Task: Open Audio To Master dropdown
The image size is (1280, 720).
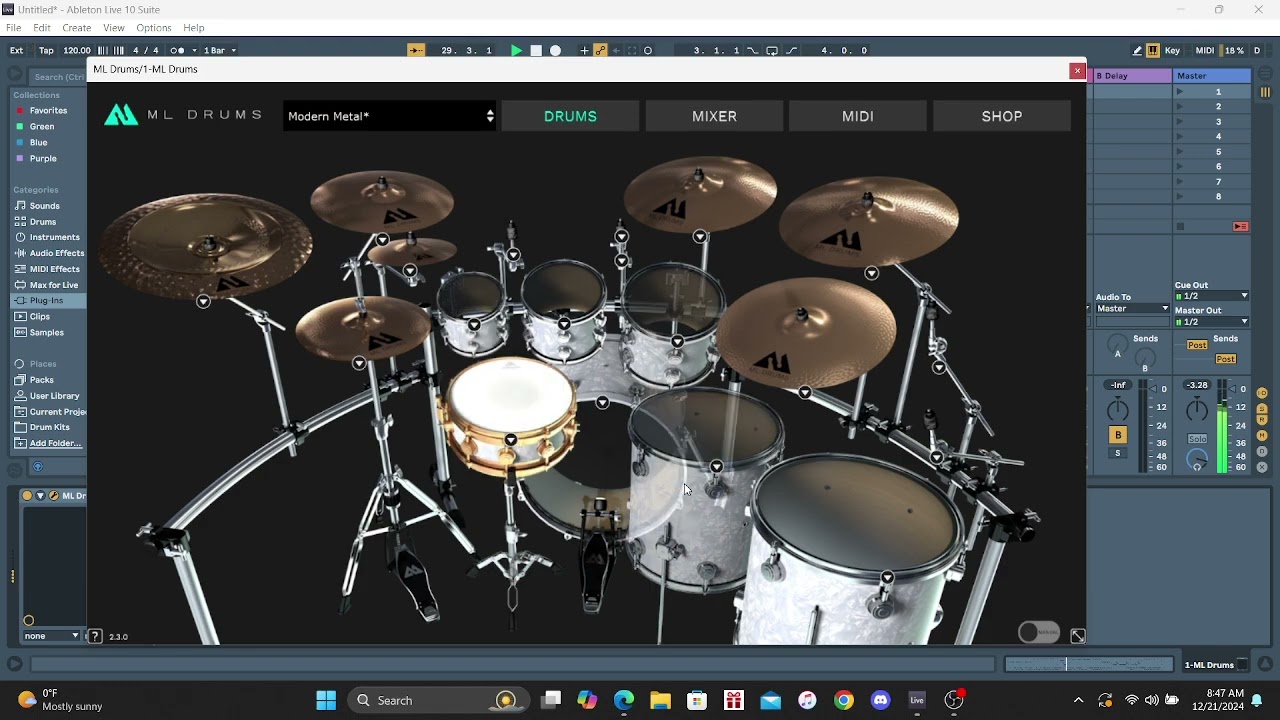Action: (x=1133, y=309)
